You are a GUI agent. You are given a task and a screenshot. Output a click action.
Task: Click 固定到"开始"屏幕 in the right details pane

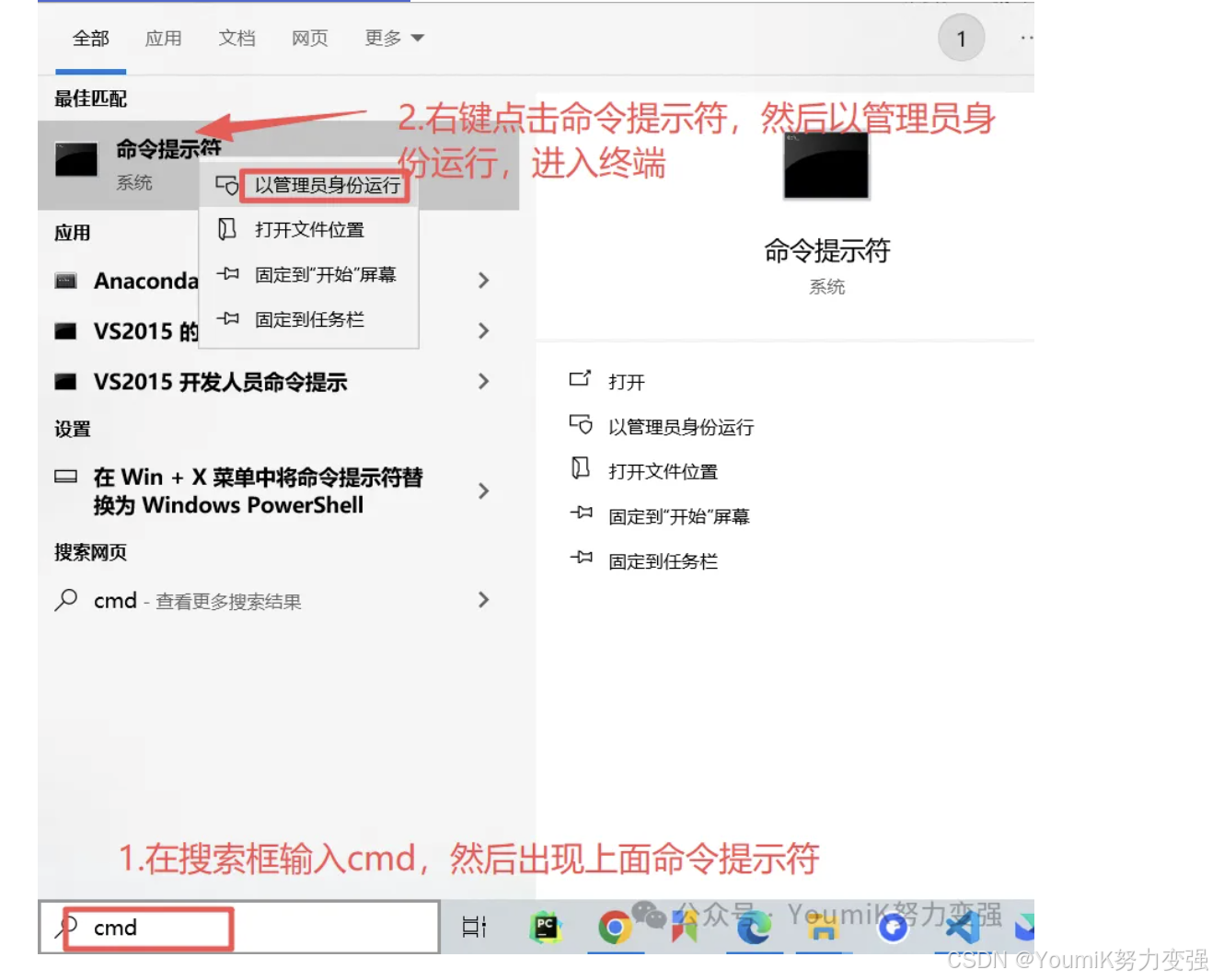click(x=679, y=517)
